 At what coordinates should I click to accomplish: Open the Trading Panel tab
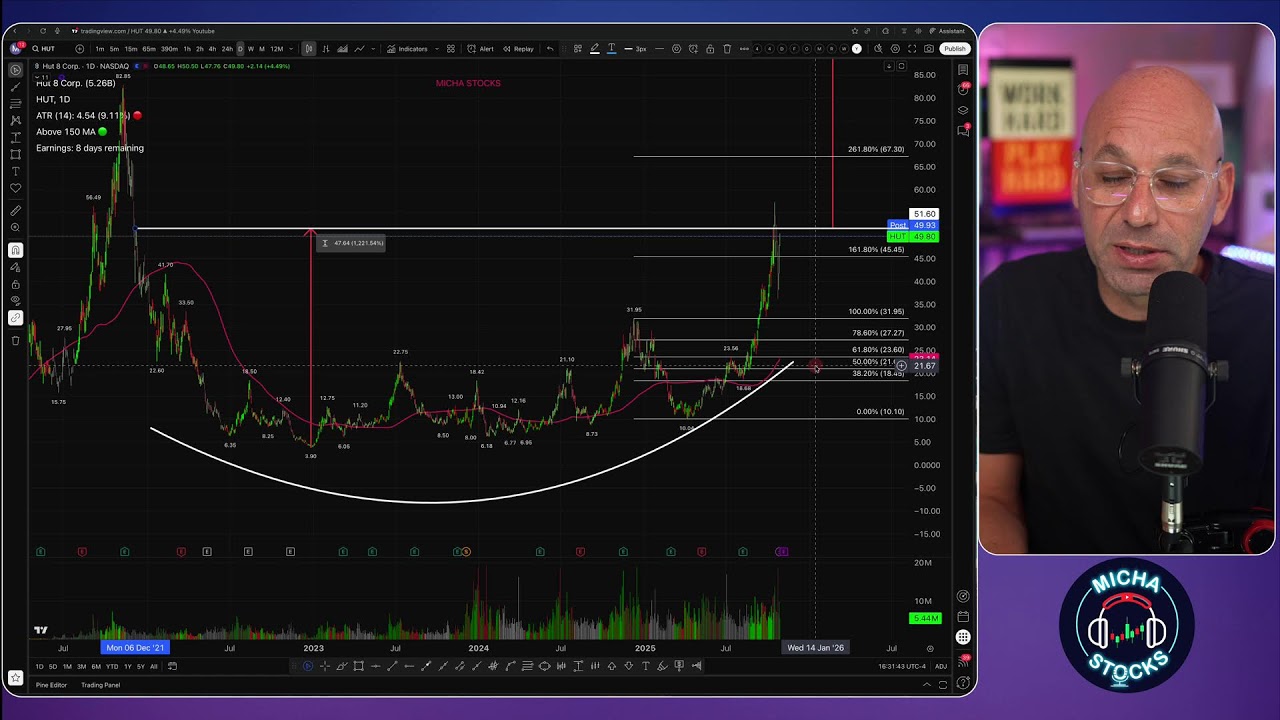[x=100, y=685]
